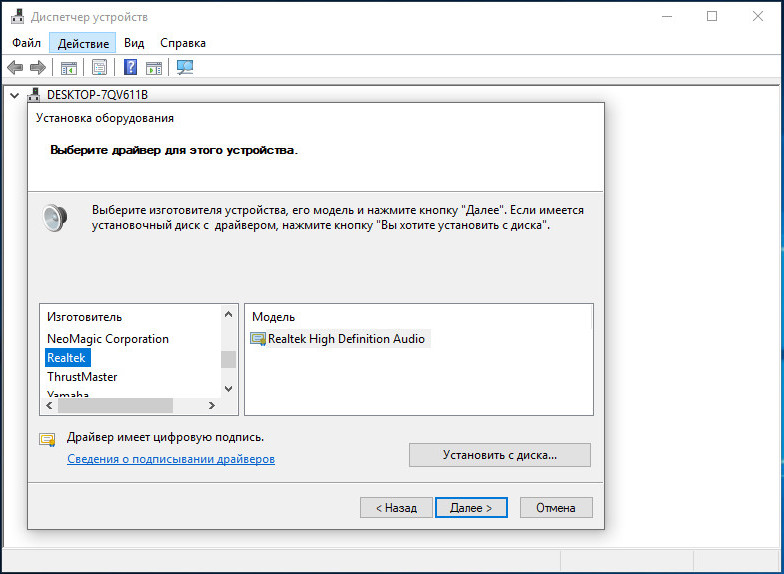Click the show/hide action pane toolbar icon
The width and height of the screenshot is (784, 574).
tap(154, 68)
